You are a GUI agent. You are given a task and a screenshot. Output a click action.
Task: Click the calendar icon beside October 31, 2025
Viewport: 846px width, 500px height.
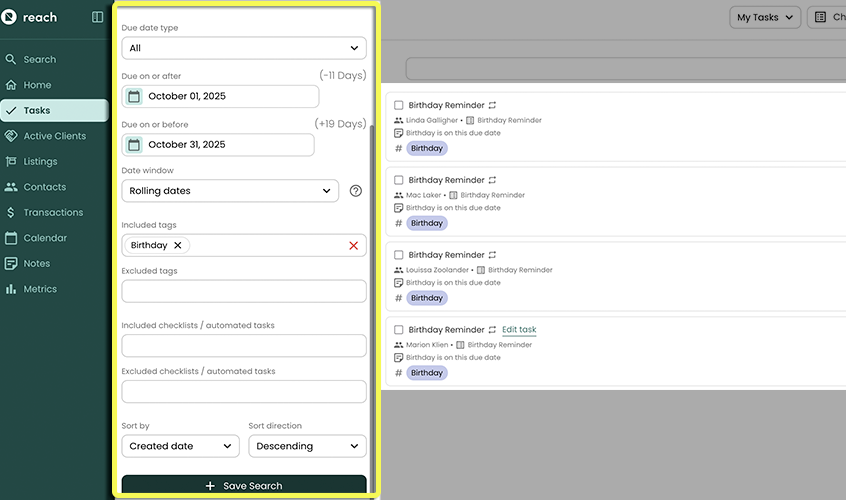134,145
